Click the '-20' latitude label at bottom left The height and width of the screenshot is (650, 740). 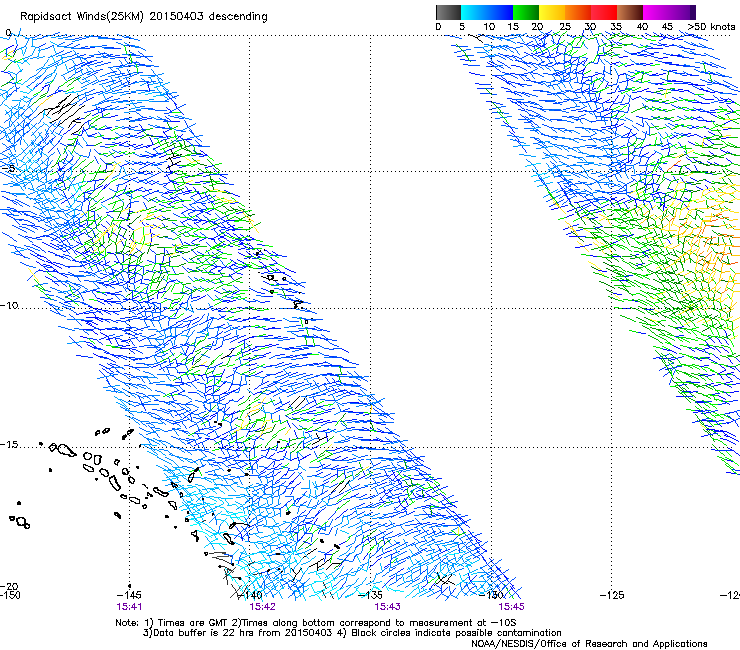click(x=9, y=587)
